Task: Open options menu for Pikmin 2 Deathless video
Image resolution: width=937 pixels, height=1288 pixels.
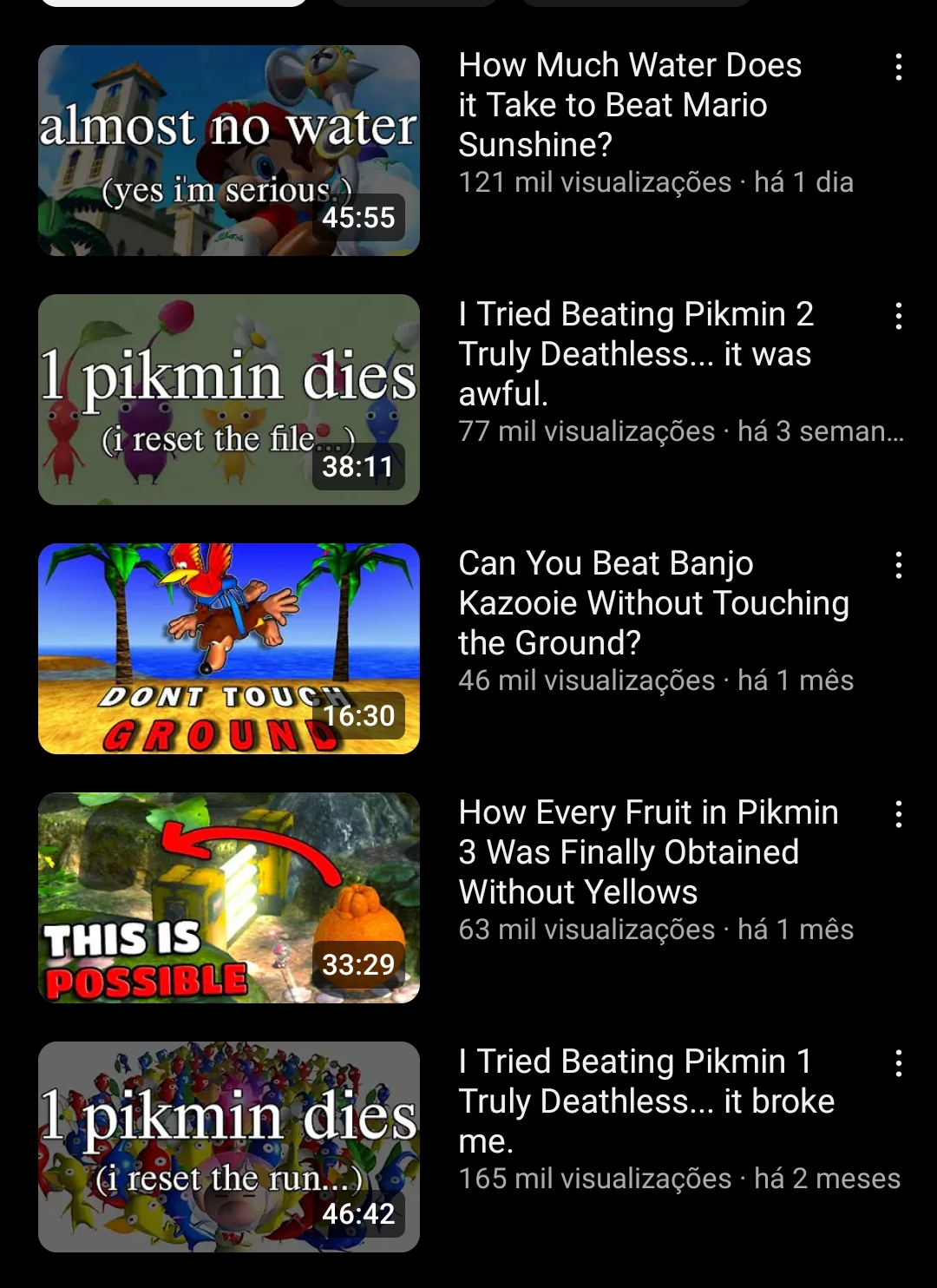Action: click(x=898, y=316)
